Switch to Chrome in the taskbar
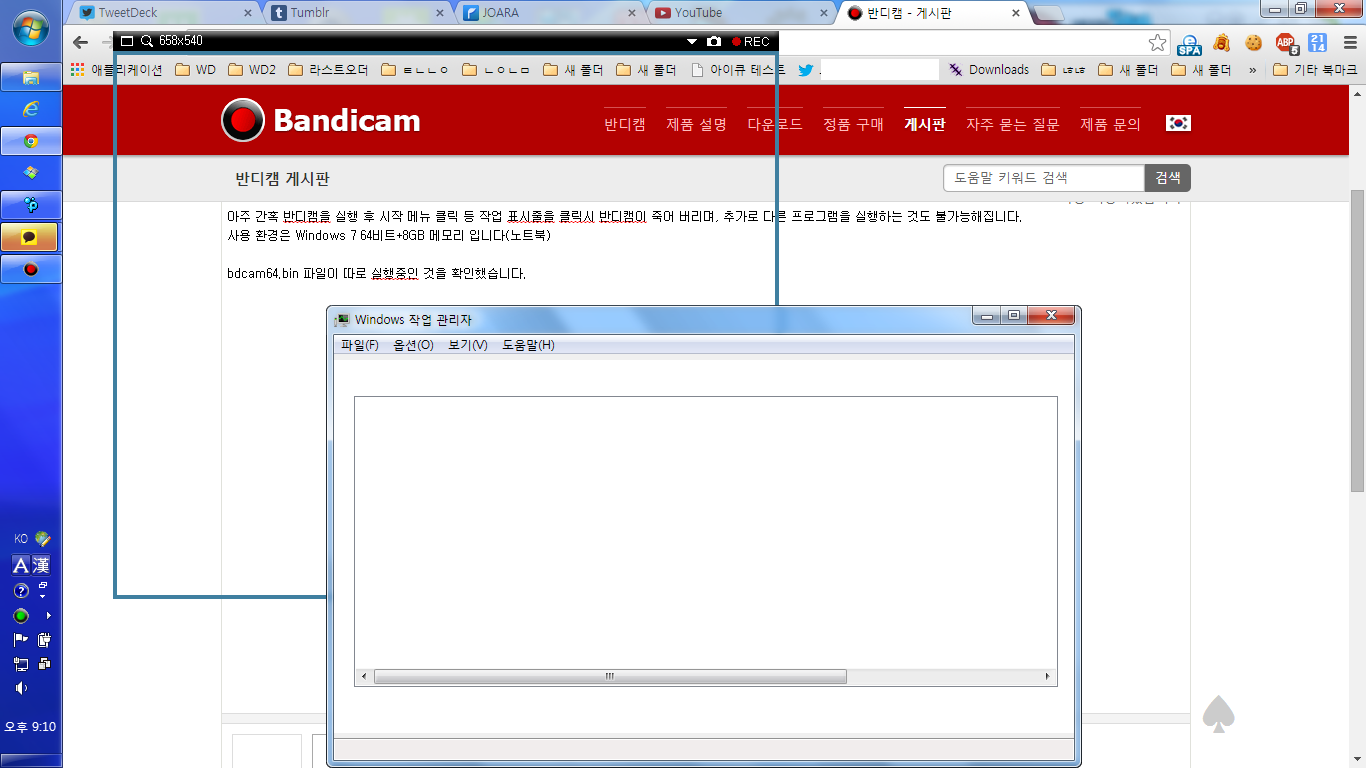This screenshot has width=1366, height=768. tap(31, 141)
